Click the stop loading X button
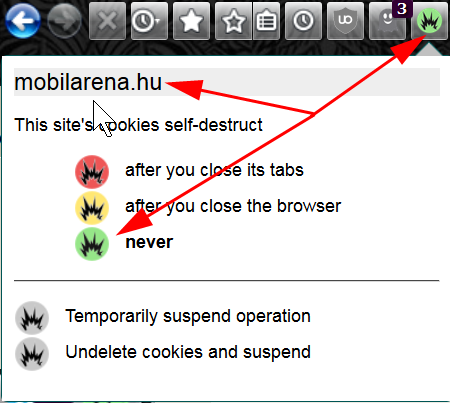The height and width of the screenshot is (403, 450). (x=107, y=21)
